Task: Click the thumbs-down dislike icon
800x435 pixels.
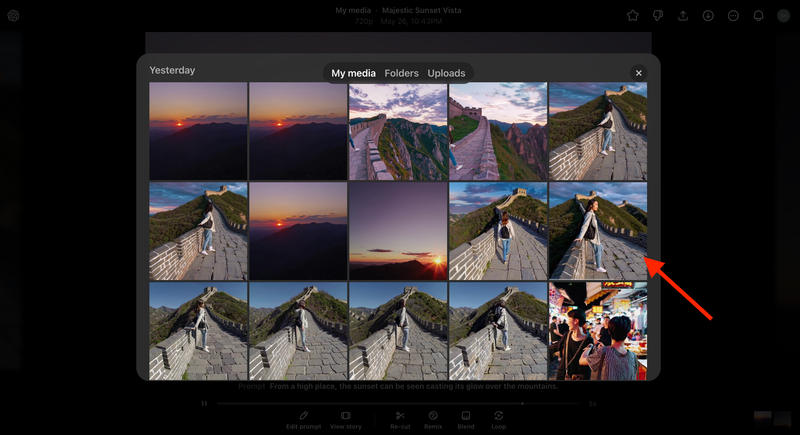Action: pyautogui.click(x=658, y=16)
